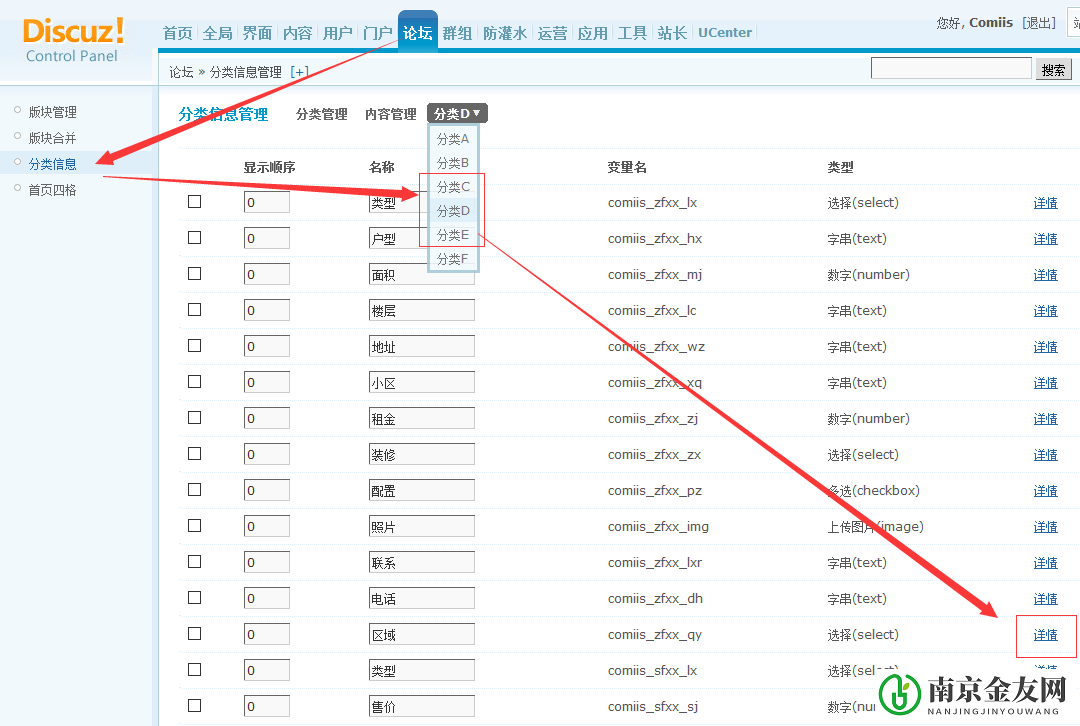Viewport: 1080px width, 726px height.
Task: Check the checkbox for the 区域 row
Action: [193, 633]
